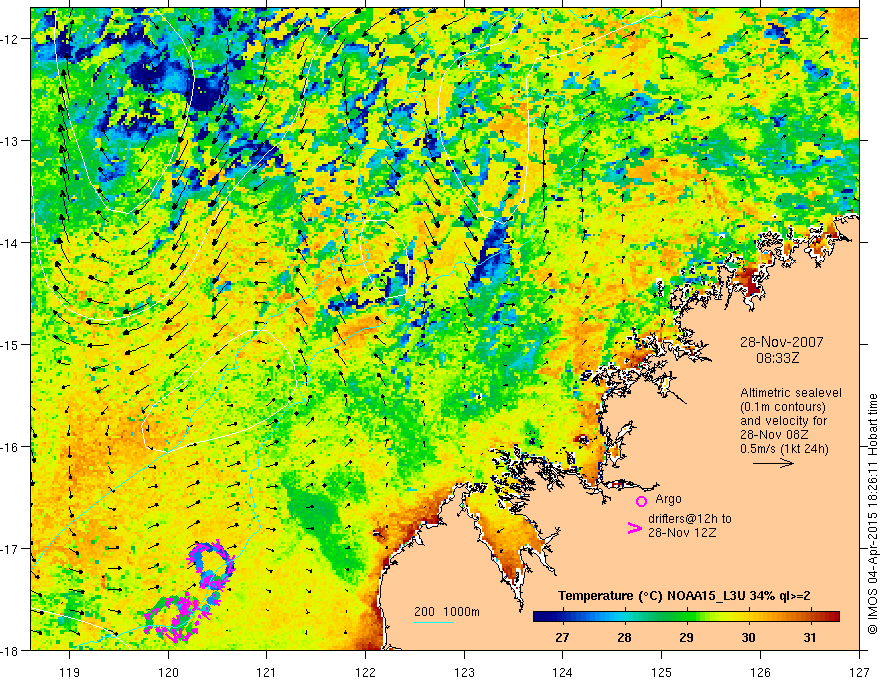This screenshot has width=880, height=680.
Task: Click the latitude axis label -17
Action: [10, 548]
